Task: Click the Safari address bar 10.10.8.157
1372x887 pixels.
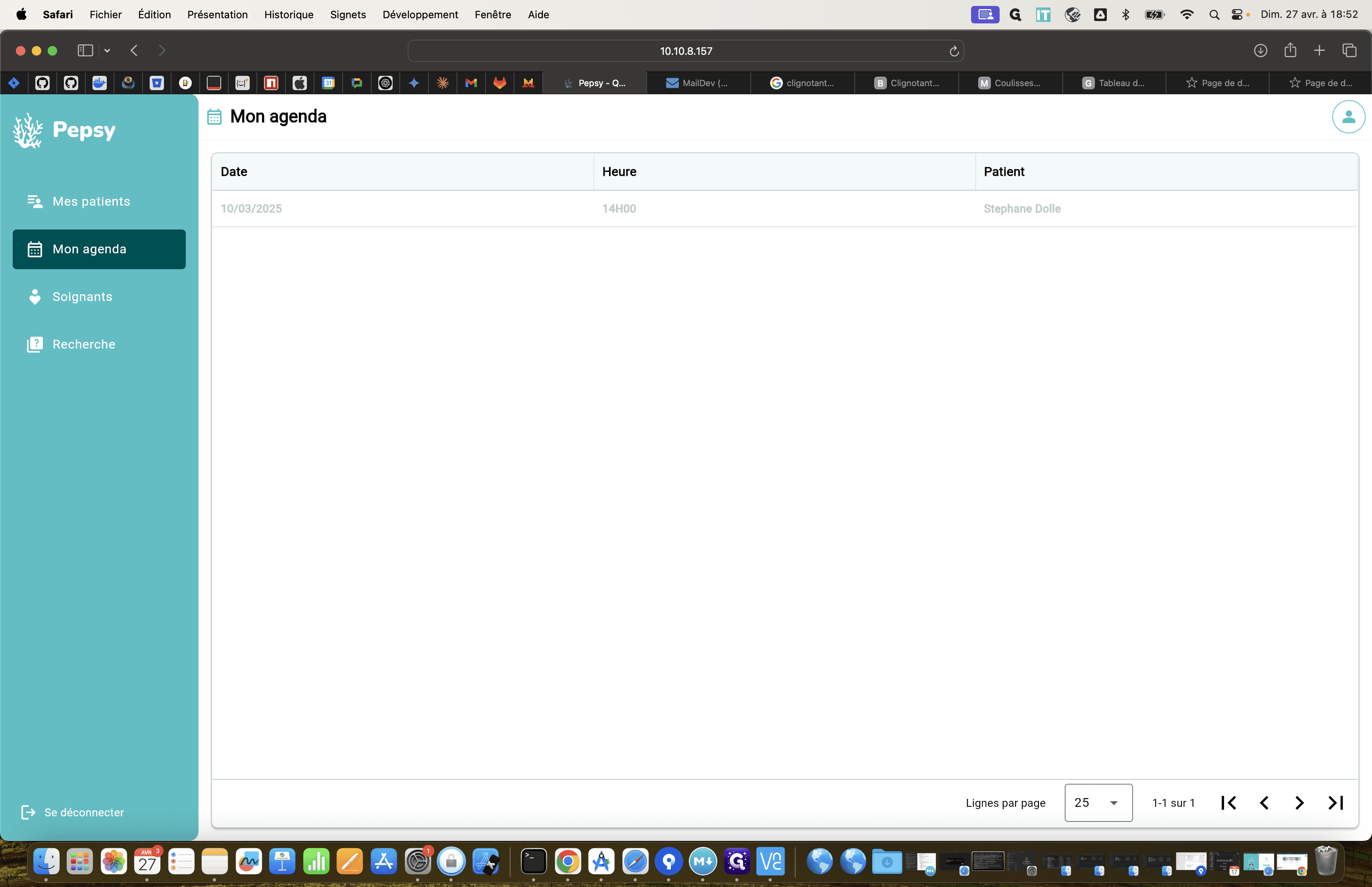Action: 686,51
